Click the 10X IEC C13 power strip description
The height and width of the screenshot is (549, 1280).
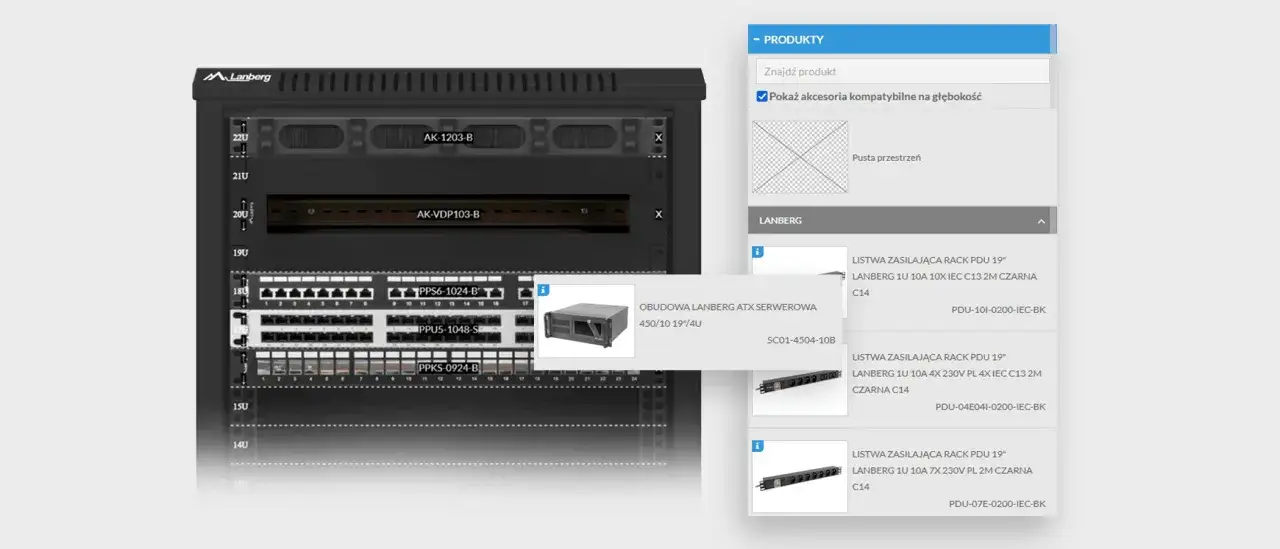tap(945, 276)
